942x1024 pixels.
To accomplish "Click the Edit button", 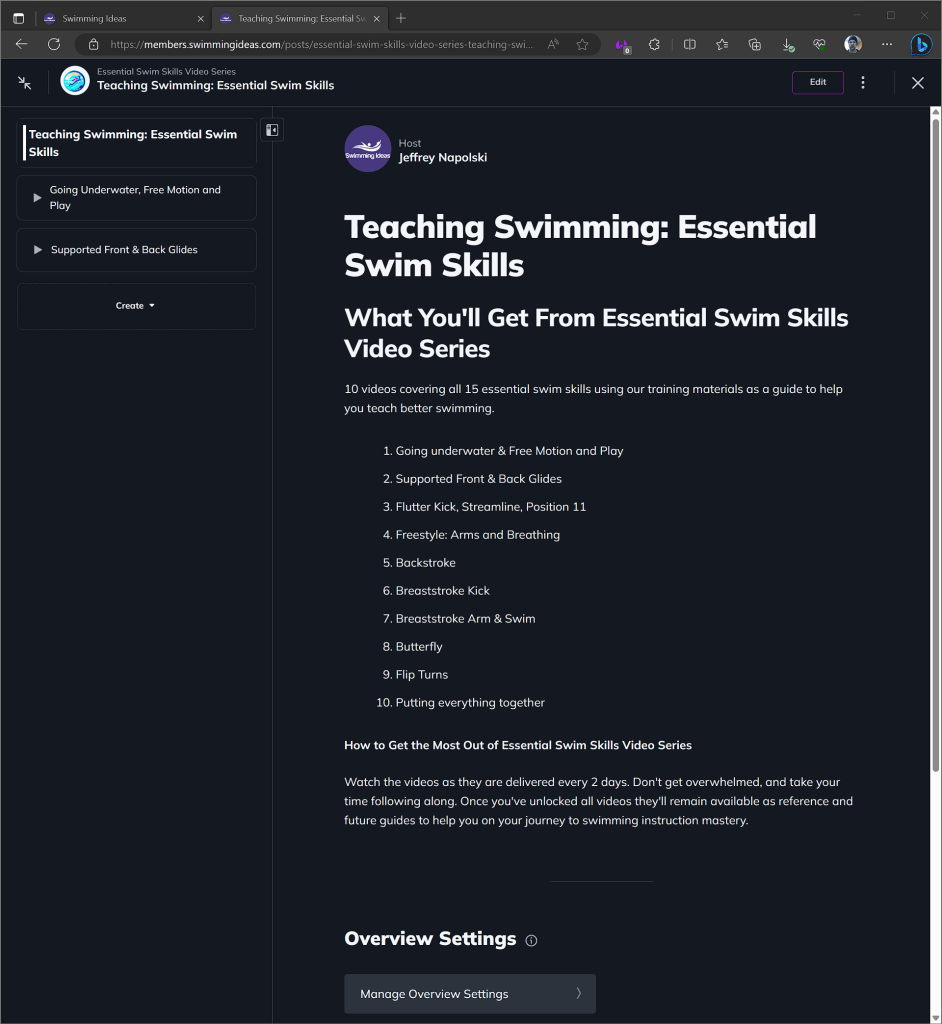I will click(818, 82).
